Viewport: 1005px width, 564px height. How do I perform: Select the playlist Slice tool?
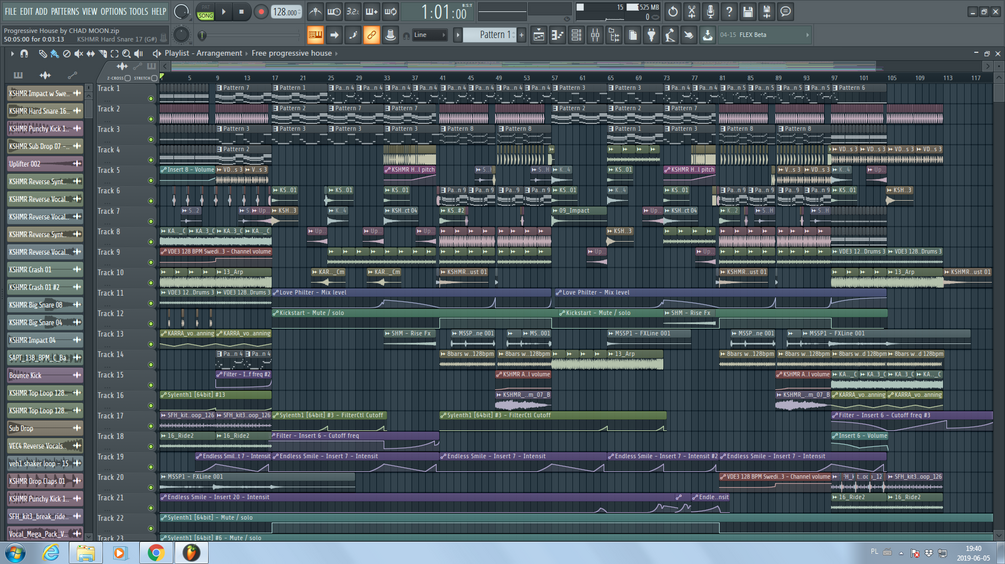[103, 54]
